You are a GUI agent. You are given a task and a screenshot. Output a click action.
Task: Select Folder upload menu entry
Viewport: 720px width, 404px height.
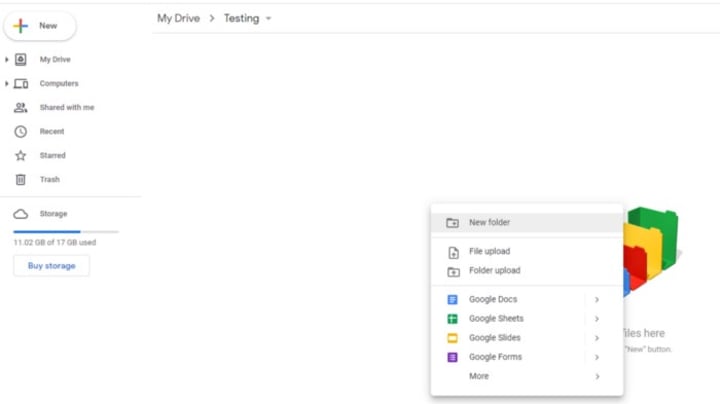tap(527, 271)
